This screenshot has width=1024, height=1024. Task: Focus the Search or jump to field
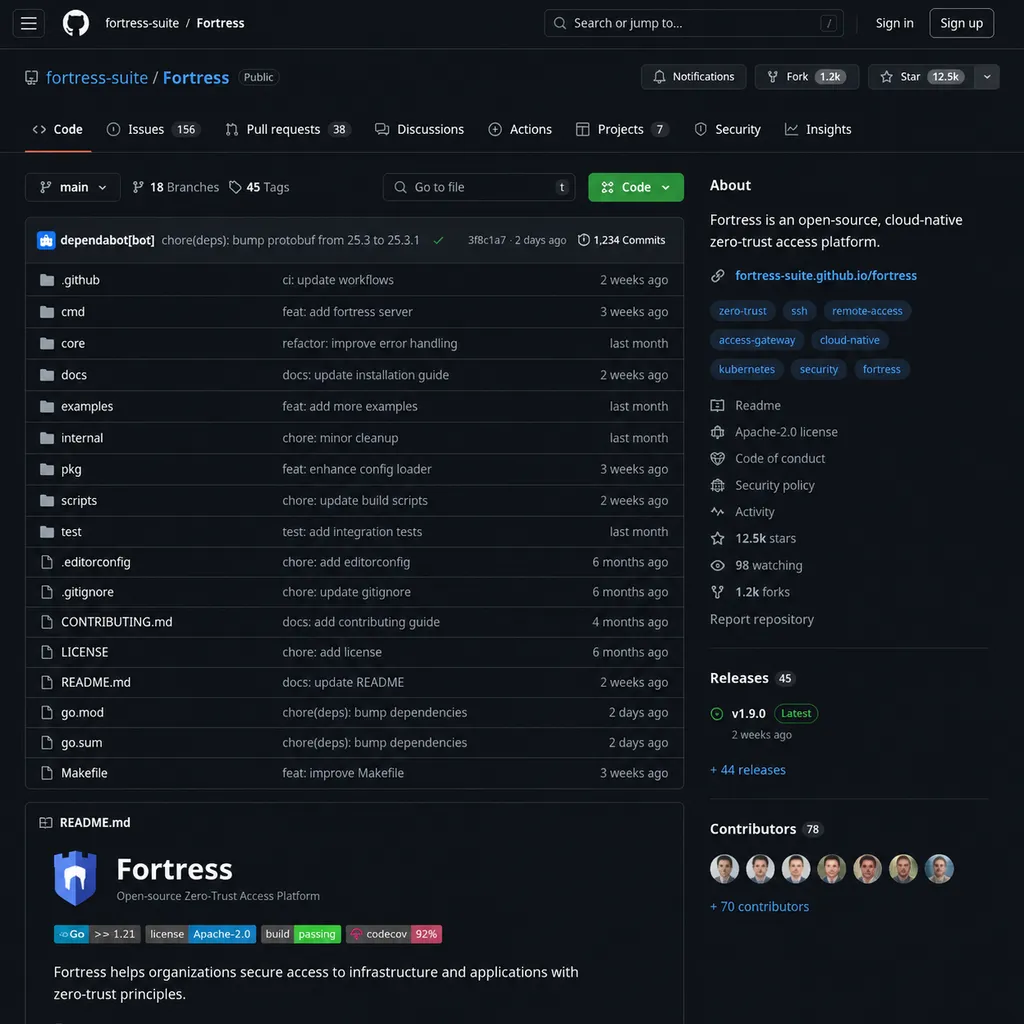tap(694, 24)
